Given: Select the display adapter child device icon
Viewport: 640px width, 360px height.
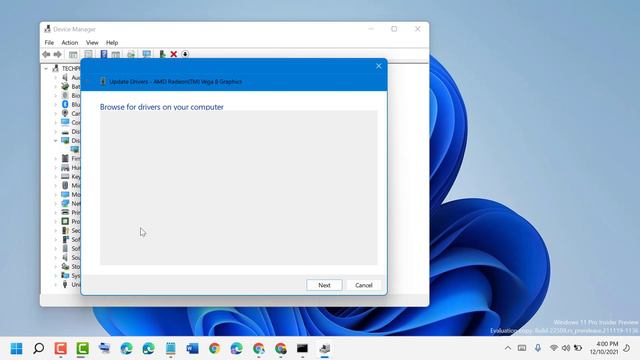Looking at the screenshot, I should click(75, 149).
